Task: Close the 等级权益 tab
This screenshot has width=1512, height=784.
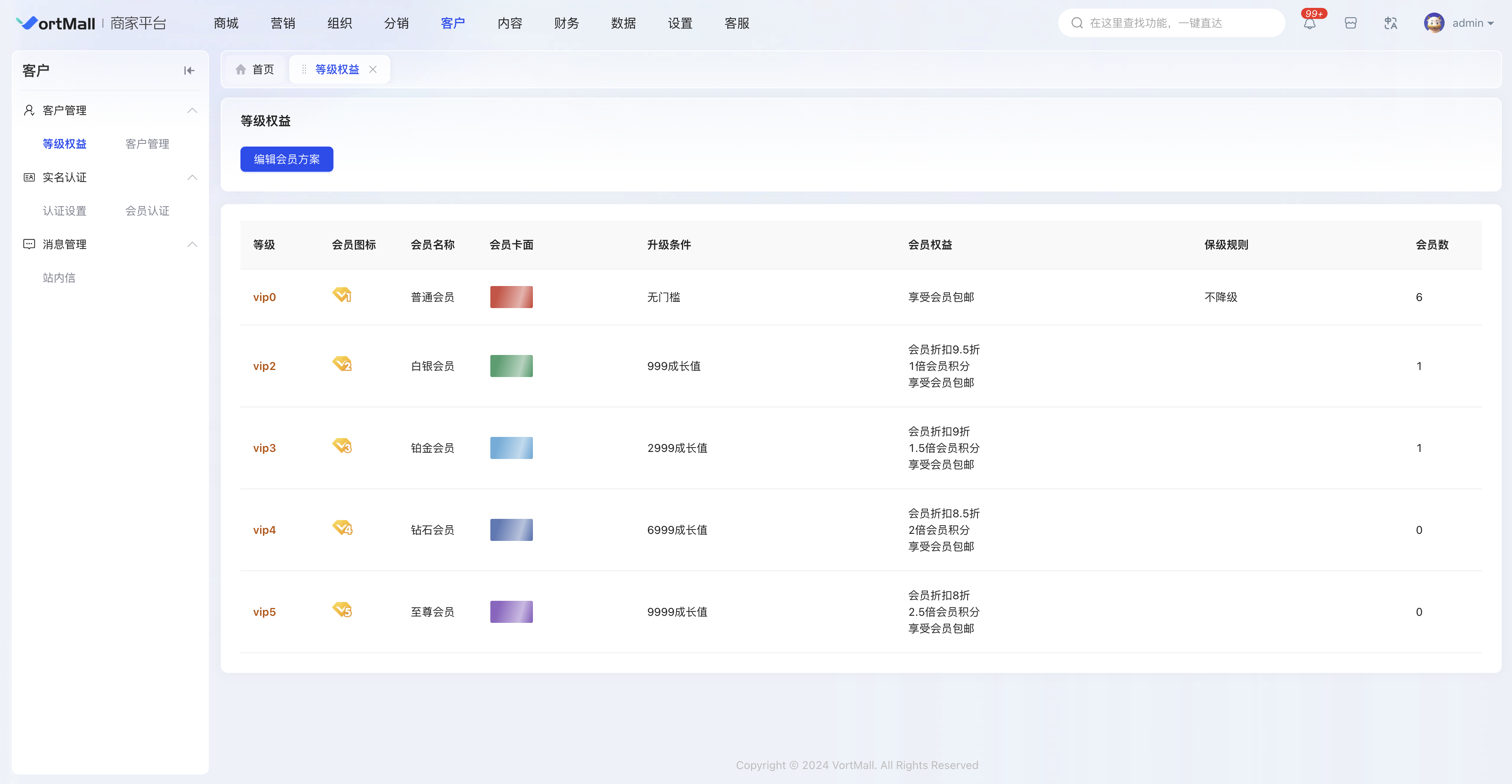Action: pyautogui.click(x=373, y=69)
